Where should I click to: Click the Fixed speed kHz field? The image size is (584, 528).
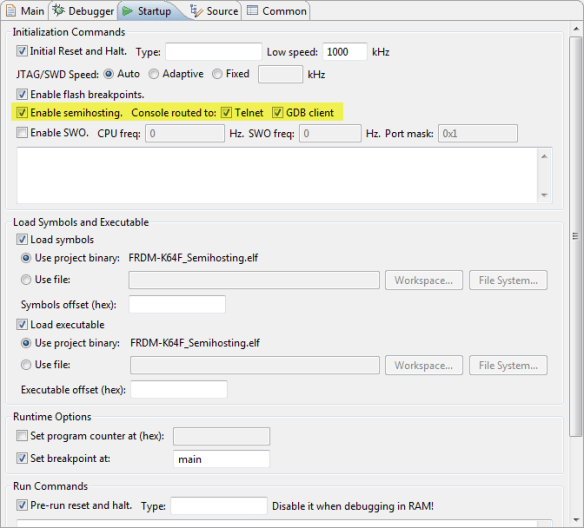[x=280, y=74]
